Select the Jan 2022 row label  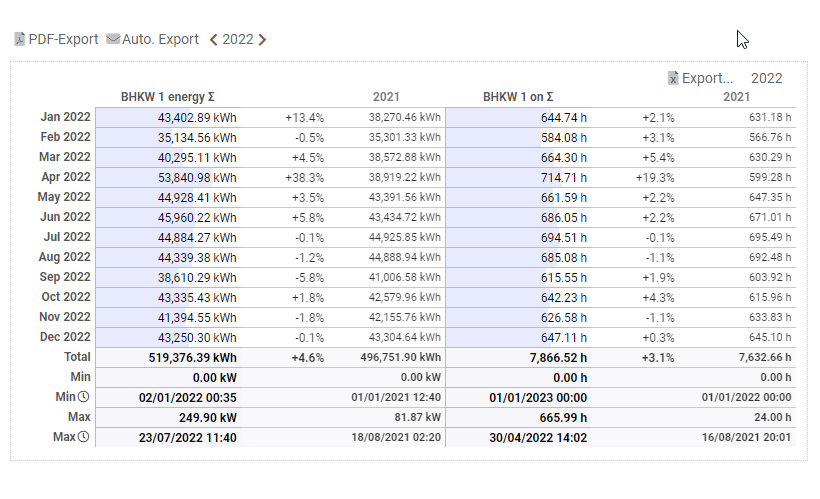65,117
